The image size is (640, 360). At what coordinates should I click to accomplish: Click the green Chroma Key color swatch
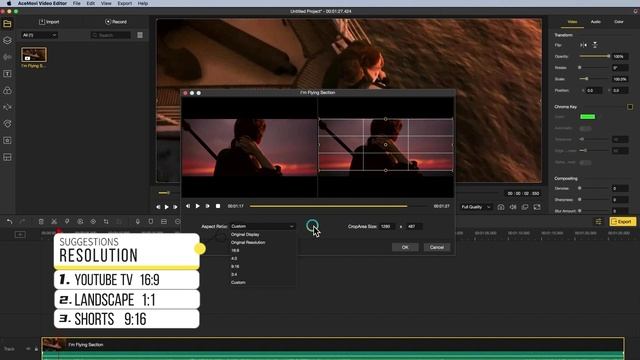point(587,117)
